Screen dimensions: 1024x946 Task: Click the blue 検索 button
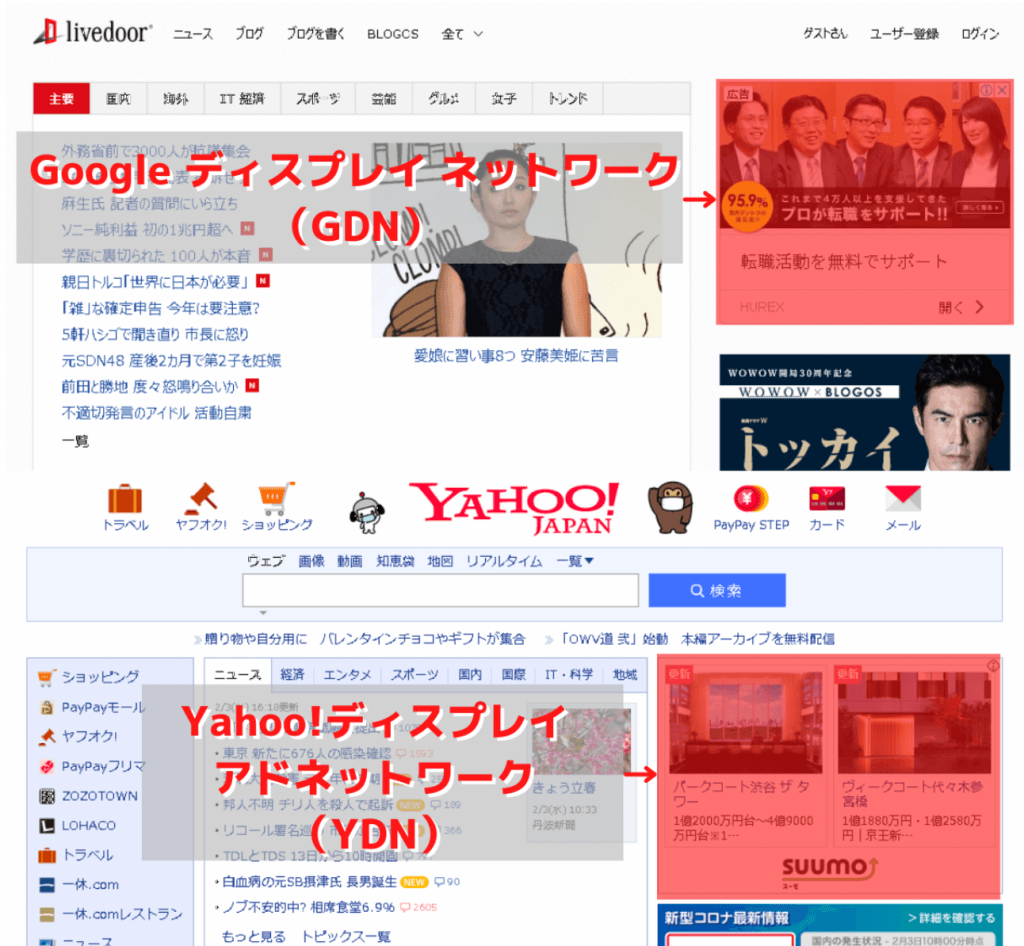(x=716, y=590)
